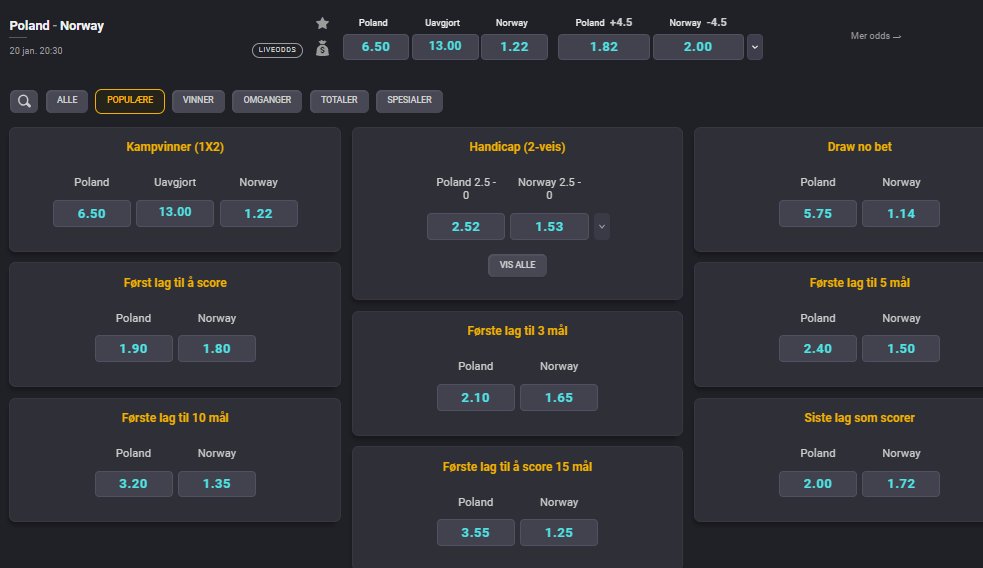Switch to the VINNER tab
The width and height of the screenshot is (983, 568).
[x=198, y=100]
